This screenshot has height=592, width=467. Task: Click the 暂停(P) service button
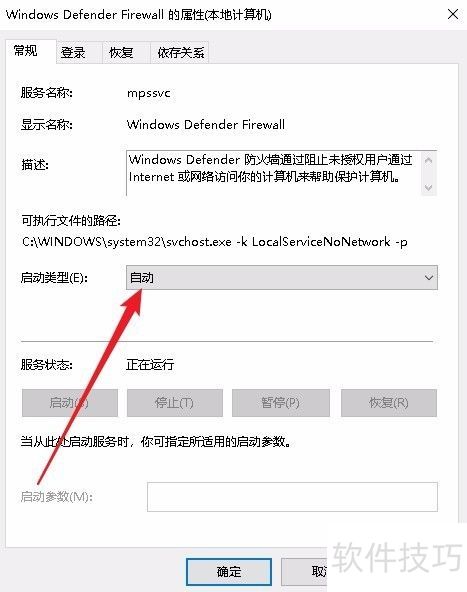[281, 403]
